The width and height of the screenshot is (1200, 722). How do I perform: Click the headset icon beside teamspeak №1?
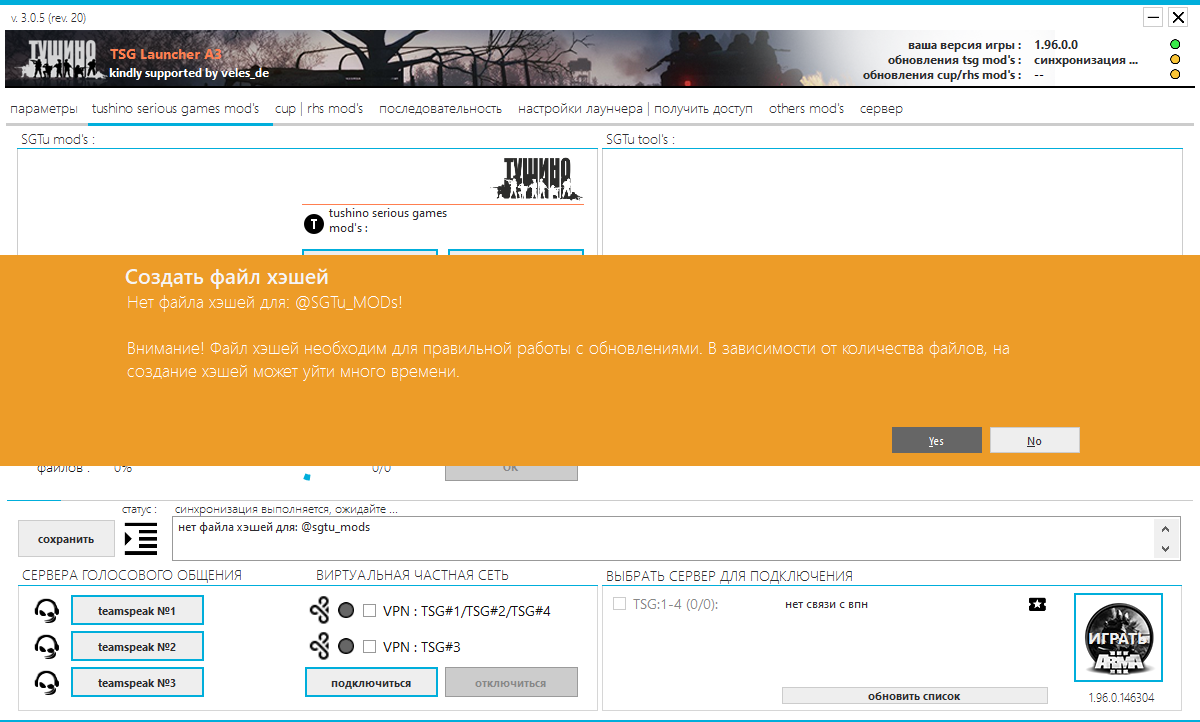(45, 610)
